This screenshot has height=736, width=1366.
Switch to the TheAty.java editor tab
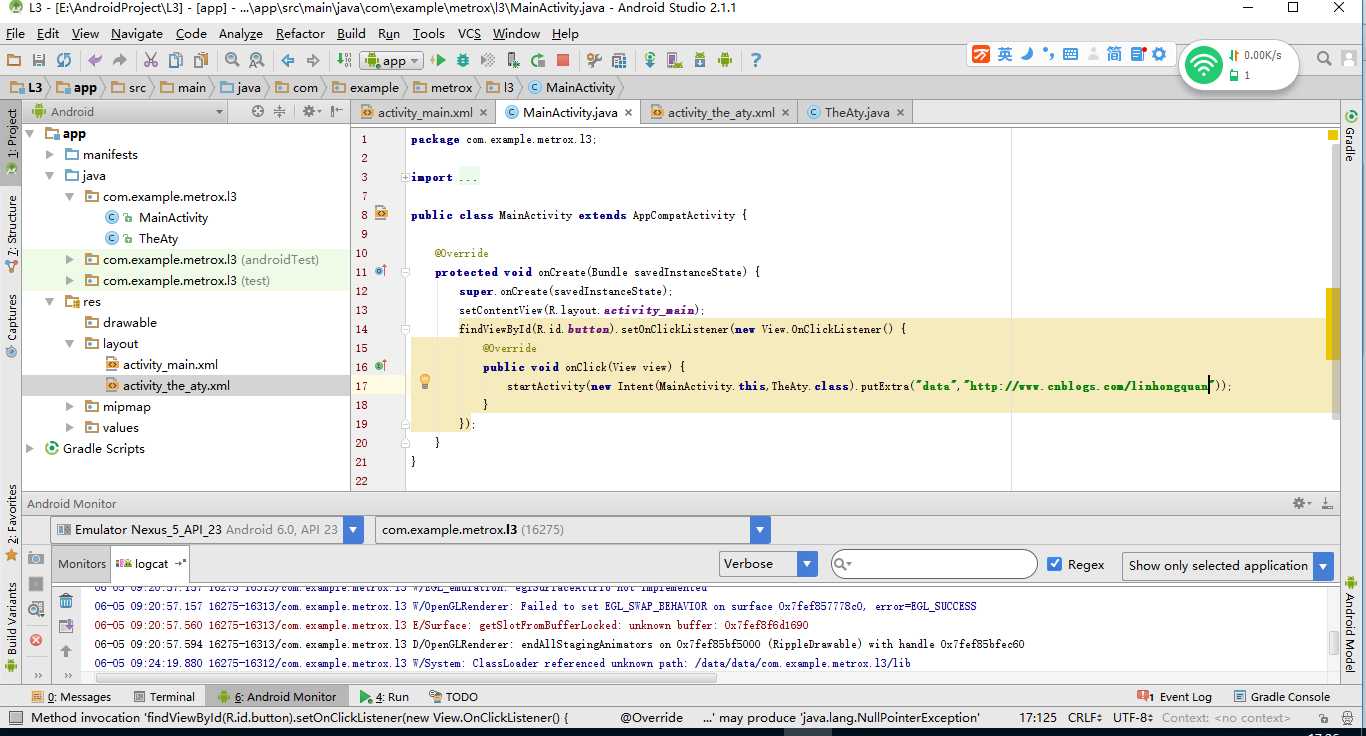pyautogui.click(x=856, y=112)
